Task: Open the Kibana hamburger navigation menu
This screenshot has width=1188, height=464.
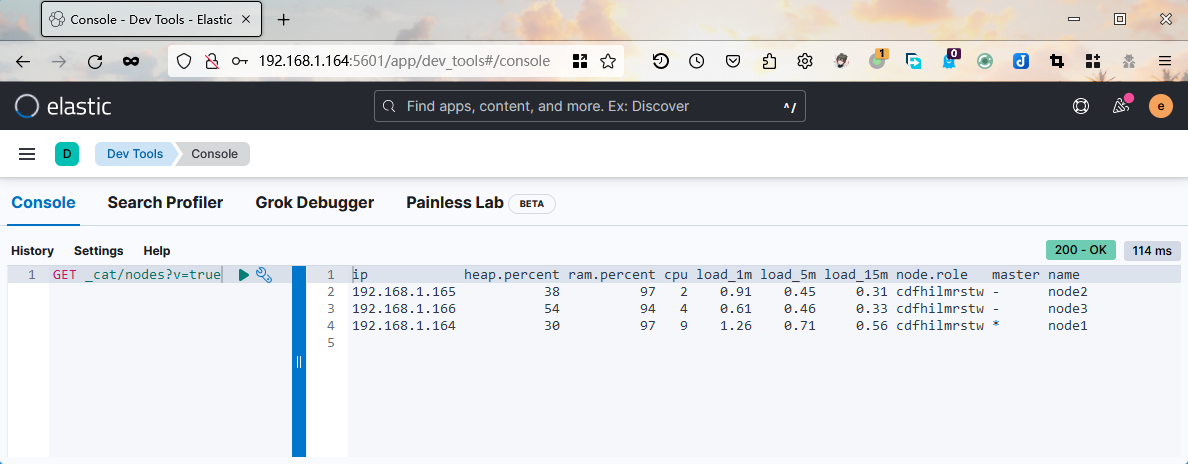Action: 27,154
